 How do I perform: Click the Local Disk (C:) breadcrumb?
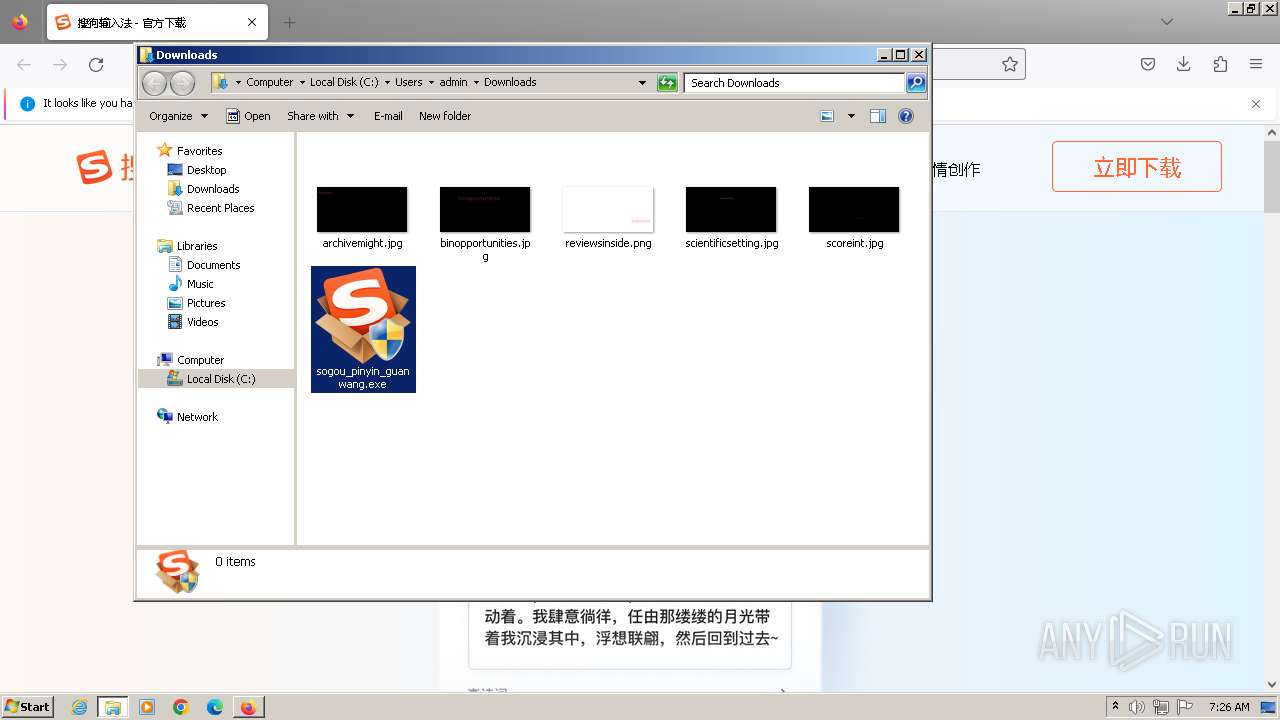(x=344, y=83)
